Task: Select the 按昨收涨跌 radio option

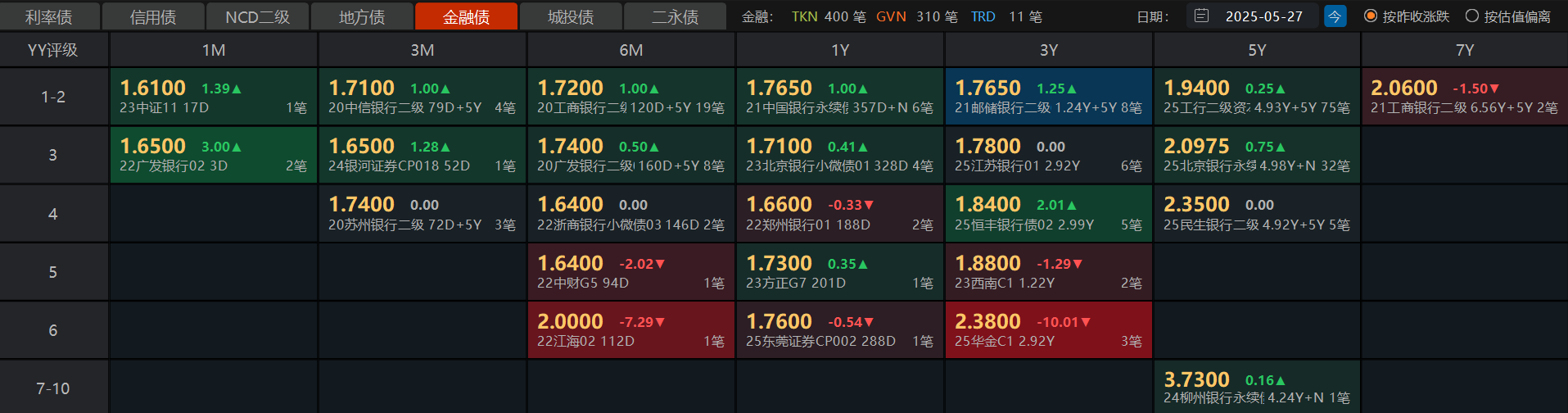Action: pyautogui.click(x=1371, y=16)
